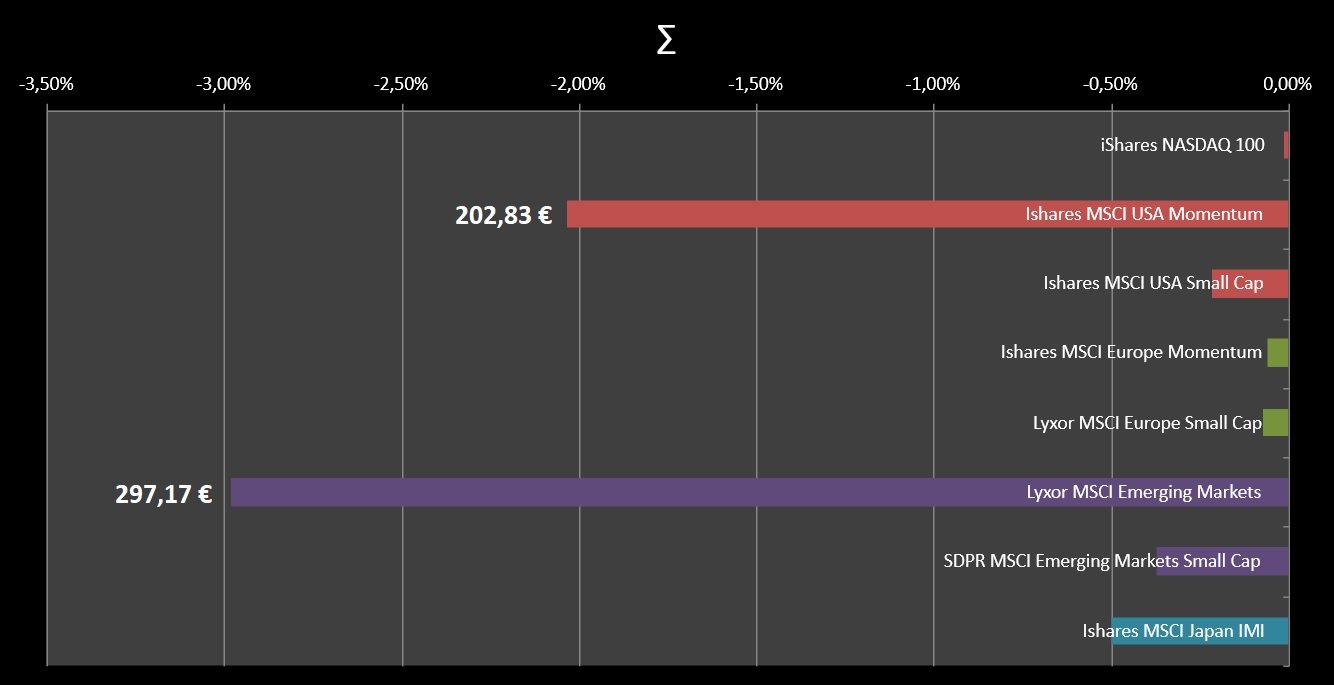Select the Ishares MSCI Europe Momentum label
This screenshot has width=1334, height=685.
[1131, 352]
